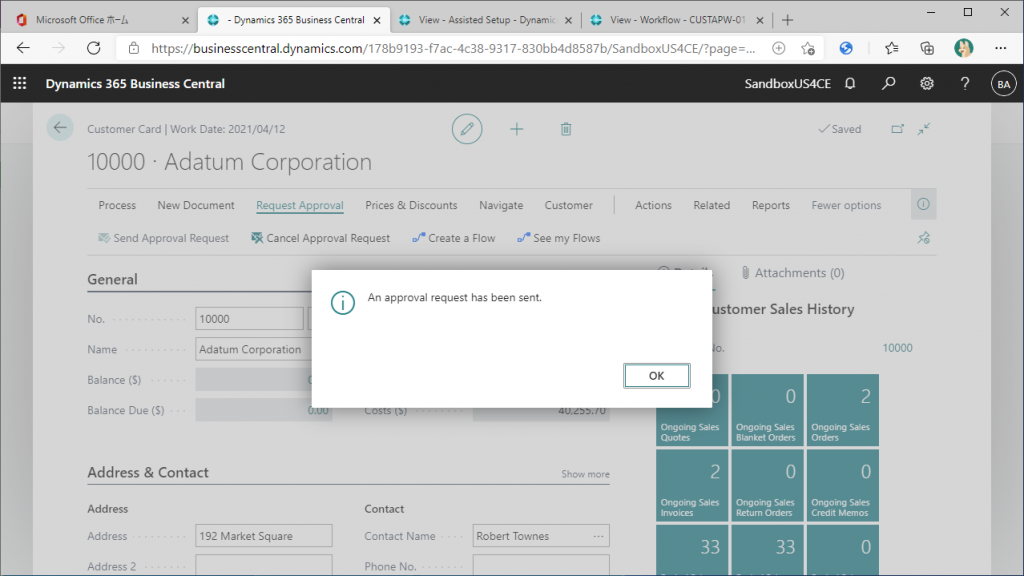This screenshot has width=1024, height=576.
Task: Click Cancel Approval Request
Action: pos(320,238)
